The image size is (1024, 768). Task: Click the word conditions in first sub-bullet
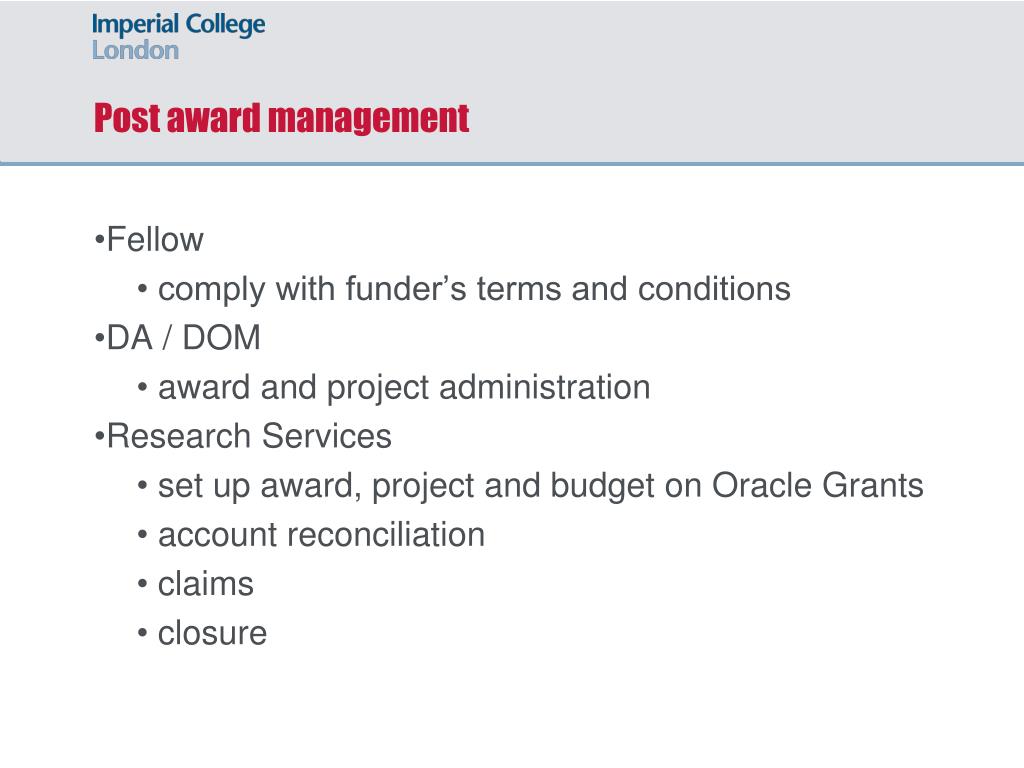point(714,289)
